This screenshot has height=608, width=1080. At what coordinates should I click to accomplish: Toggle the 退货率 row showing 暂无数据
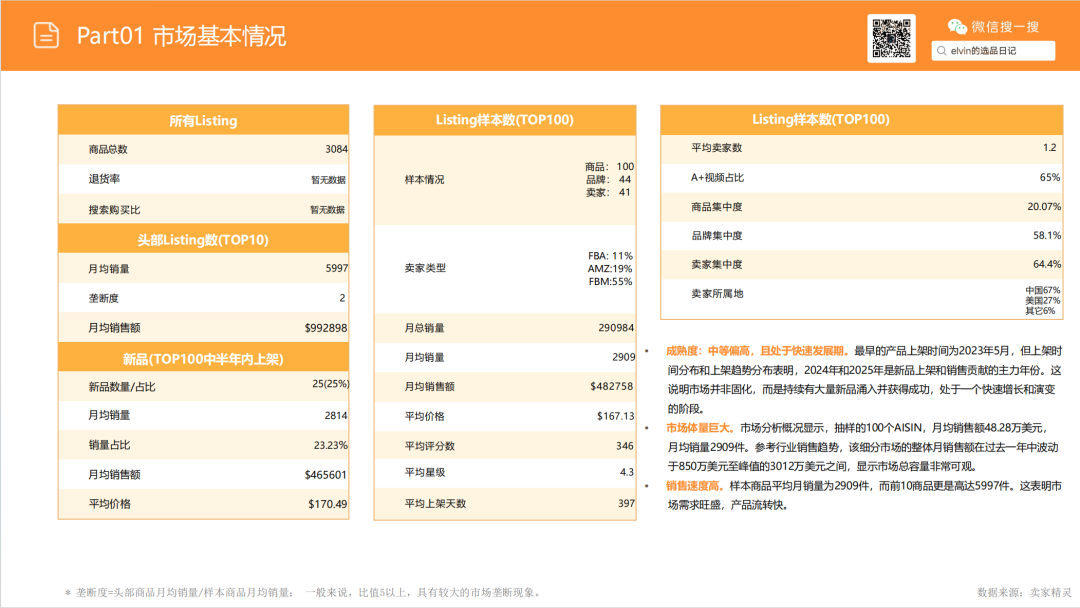click(x=203, y=180)
